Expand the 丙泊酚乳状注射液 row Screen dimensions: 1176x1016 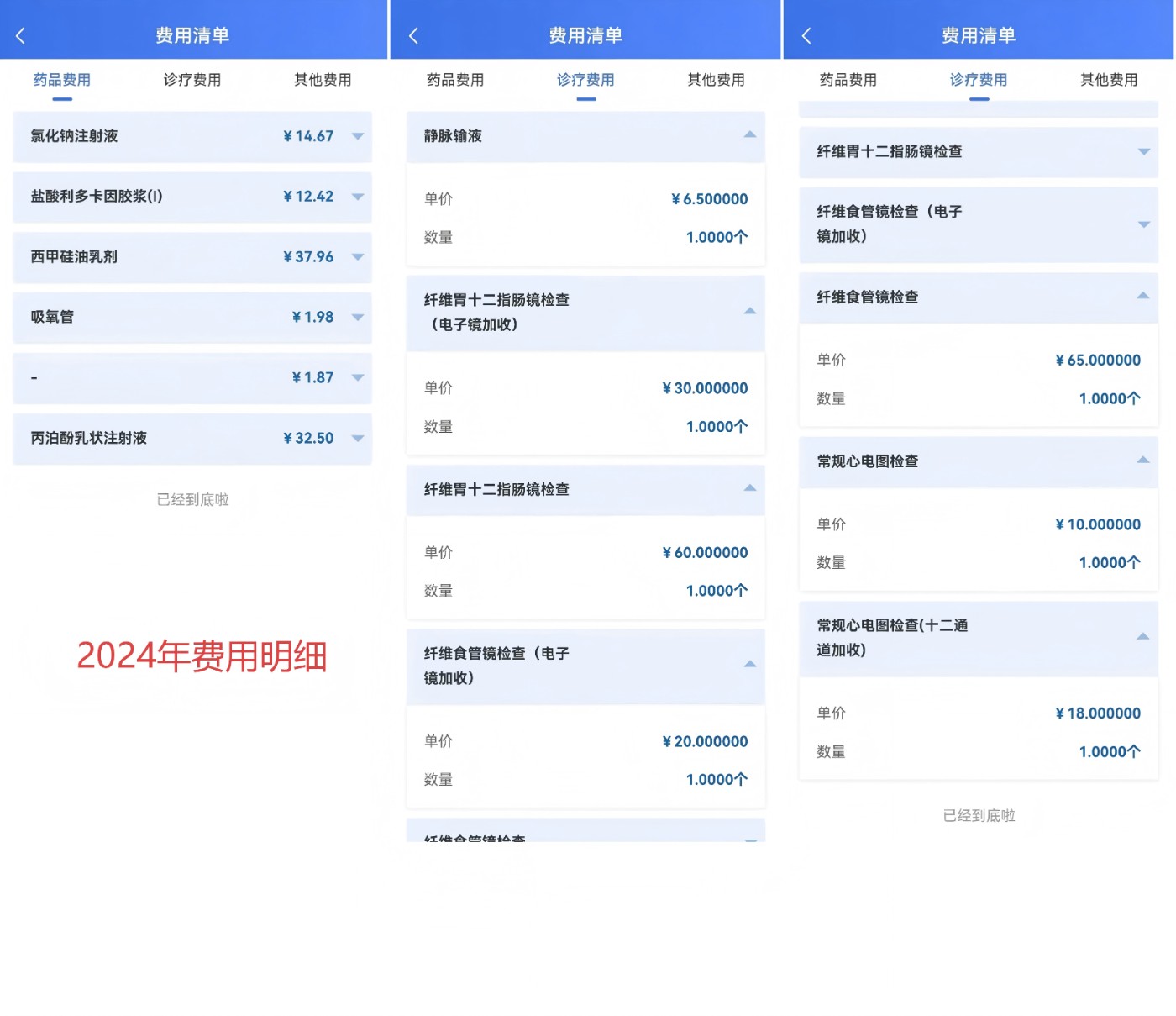pyautogui.click(x=358, y=439)
